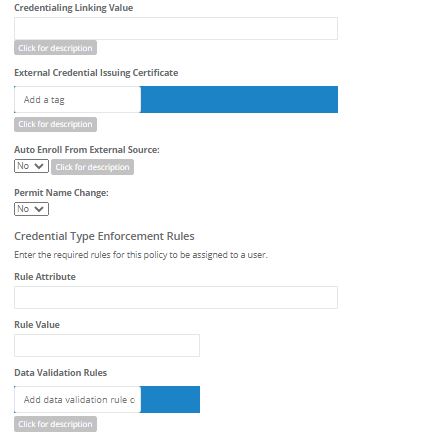The image size is (445, 440).
Task: Click the Credentialing Linking Value text field
Action: [176, 29]
